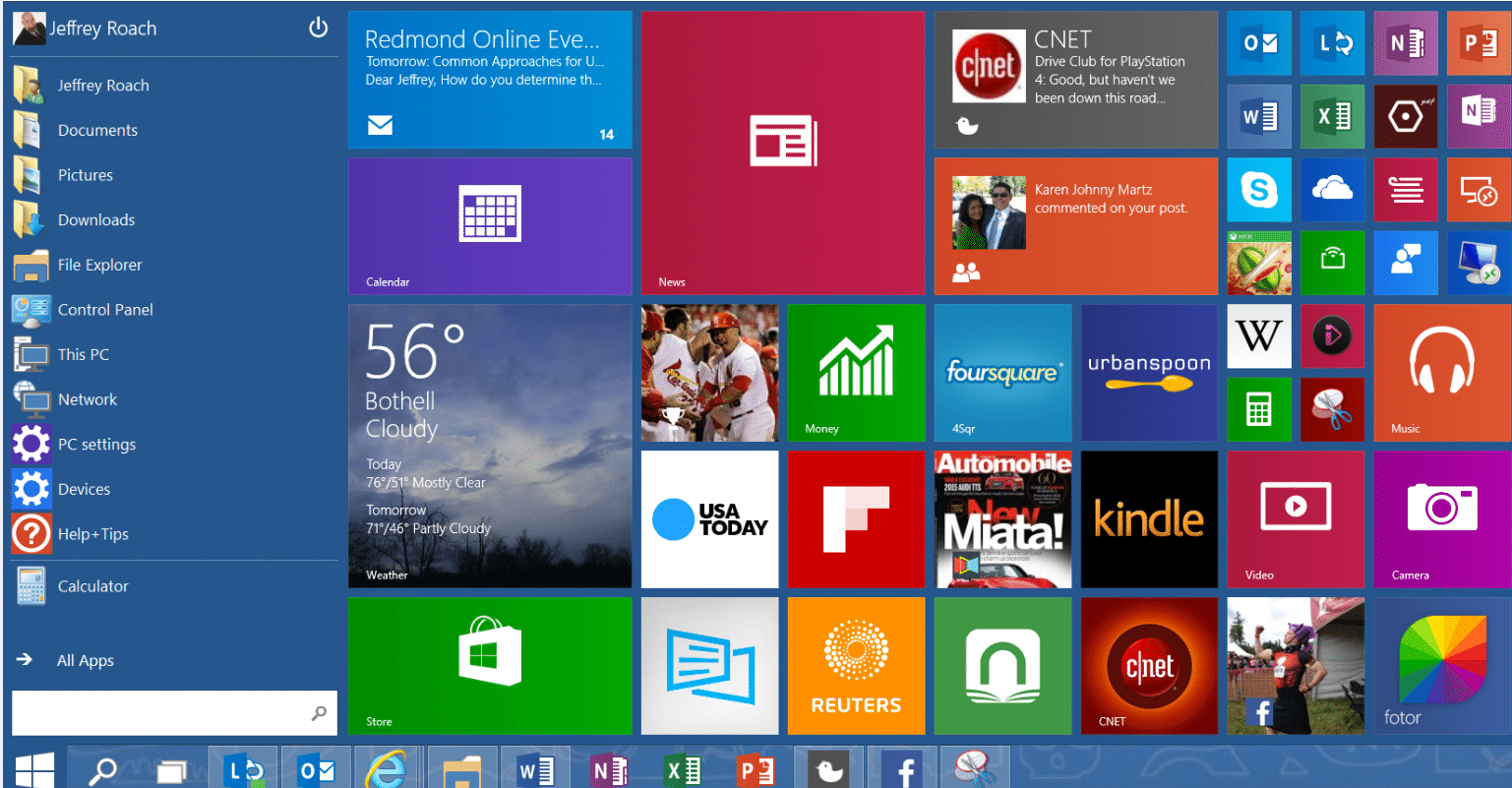Open the Weather tile showing 56° Bothell

pyautogui.click(x=490, y=447)
